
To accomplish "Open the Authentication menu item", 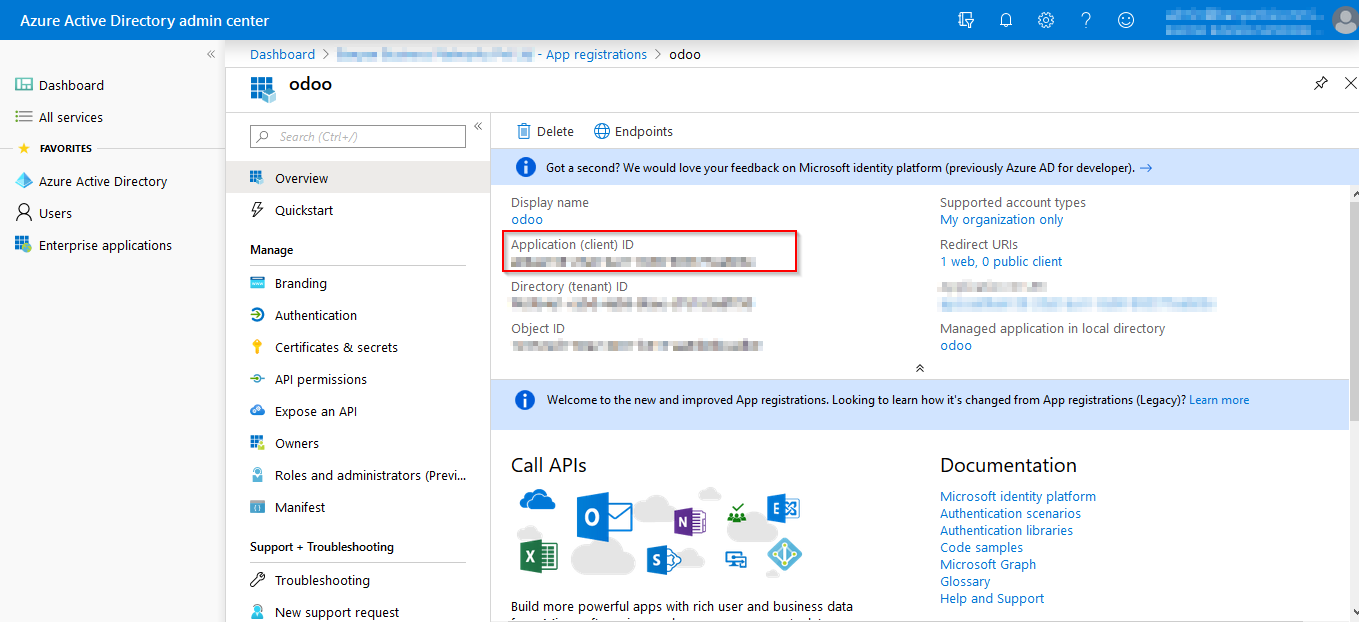I will coord(315,315).
